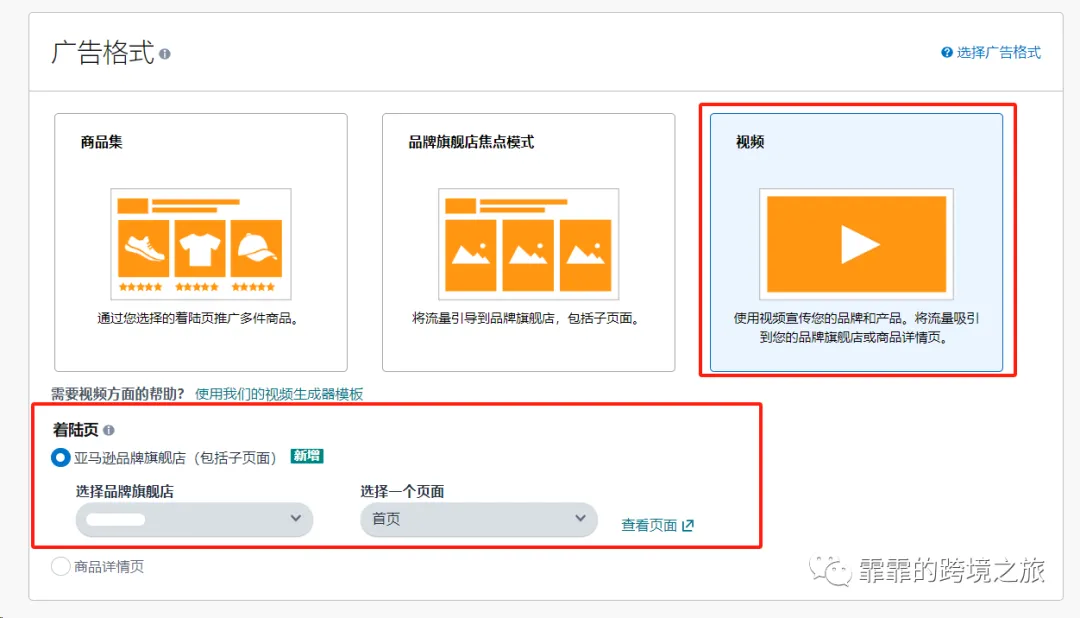This screenshot has width=1080, height=618.
Task: Click the 通过您选择的着陆页推广多件商品 description
Action: point(198,318)
